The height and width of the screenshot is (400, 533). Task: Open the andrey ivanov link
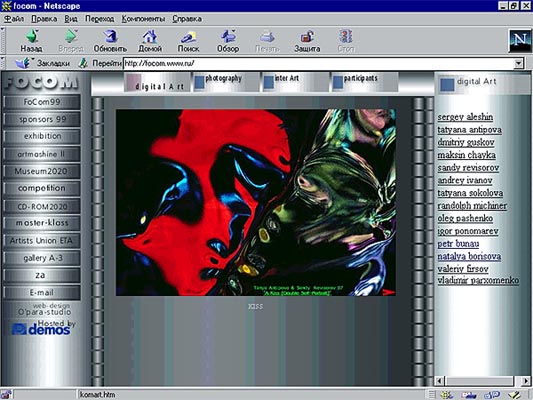click(465, 180)
